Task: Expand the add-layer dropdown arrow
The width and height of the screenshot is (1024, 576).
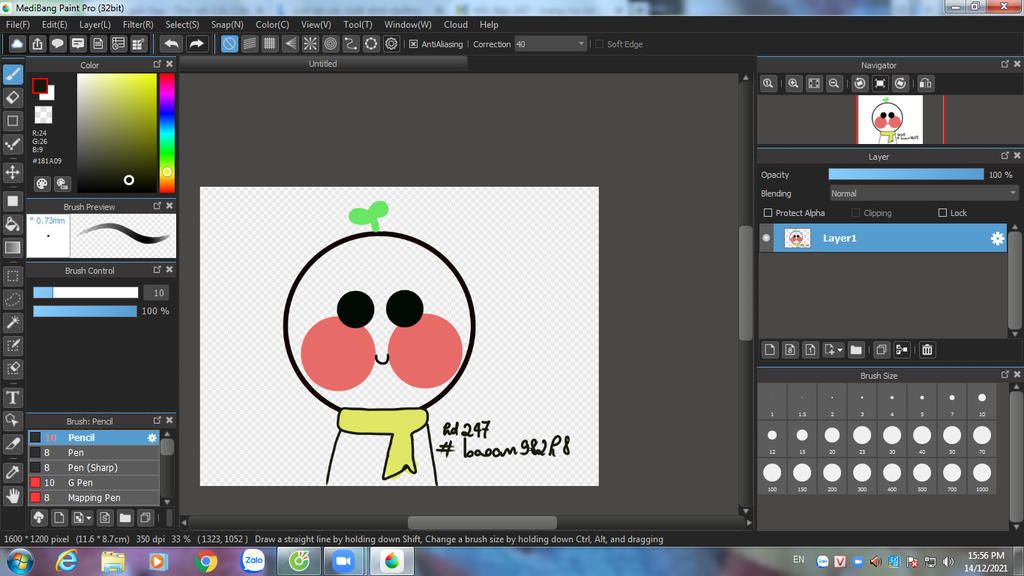Action: tap(840, 350)
